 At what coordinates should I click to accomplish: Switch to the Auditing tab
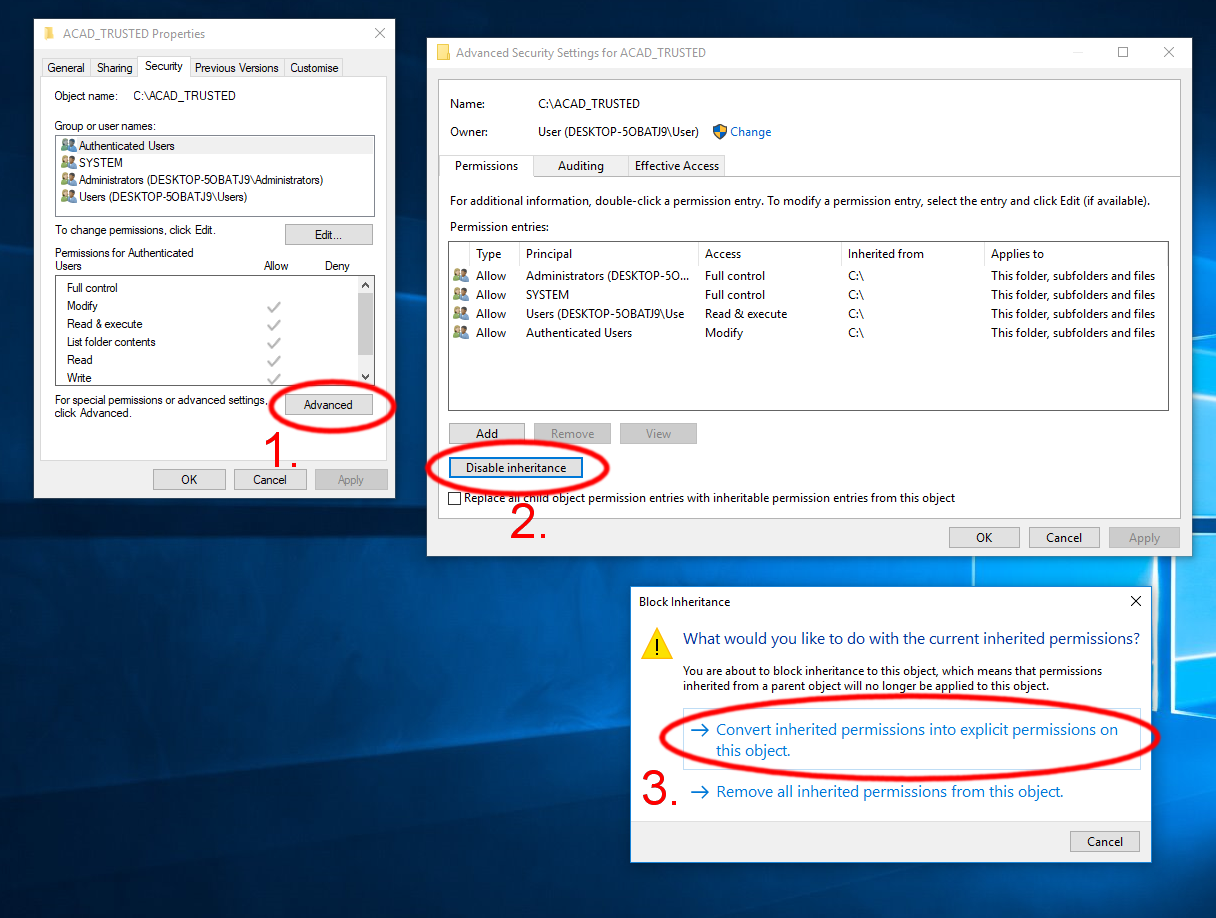tap(580, 166)
